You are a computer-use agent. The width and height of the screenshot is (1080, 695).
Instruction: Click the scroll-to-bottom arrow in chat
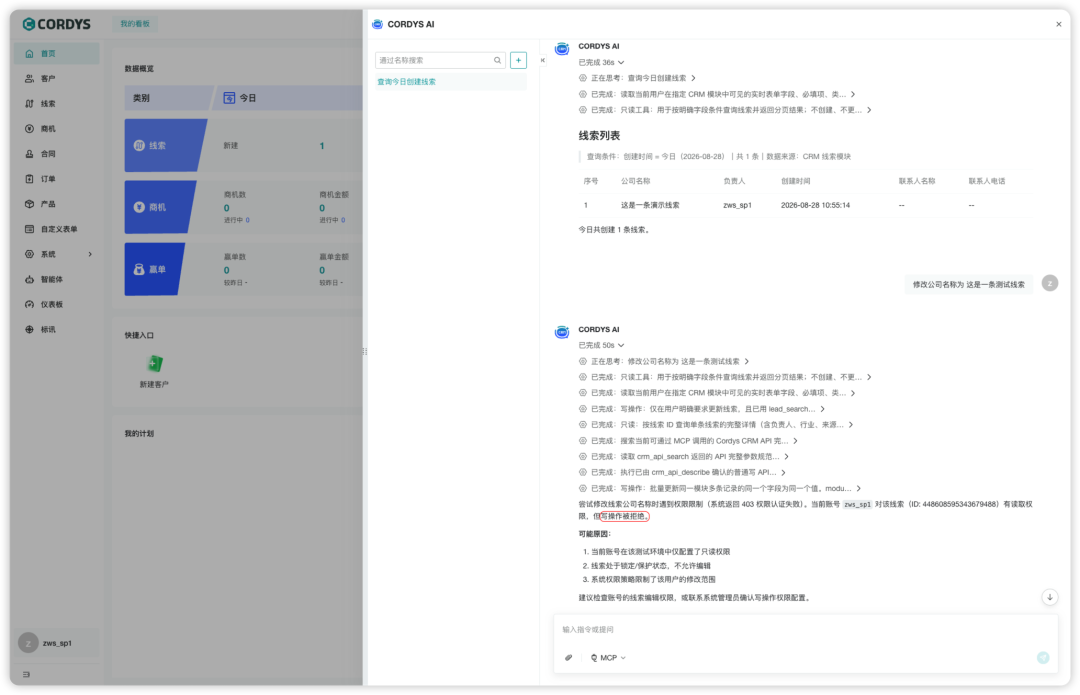pos(1050,597)
